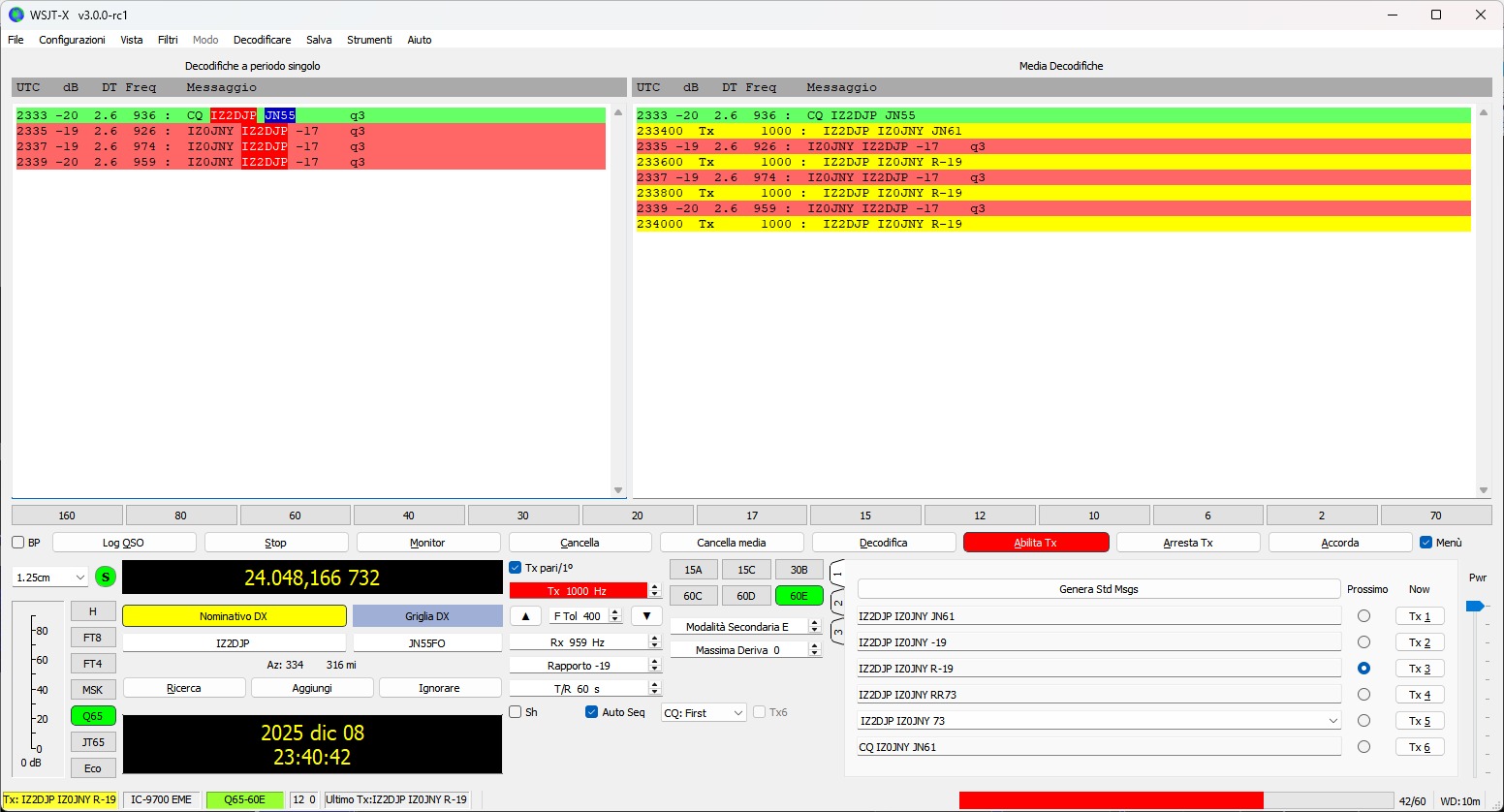Disable Auto Seq
This screenshot has width=1504, height=812.
click(590, 712)
